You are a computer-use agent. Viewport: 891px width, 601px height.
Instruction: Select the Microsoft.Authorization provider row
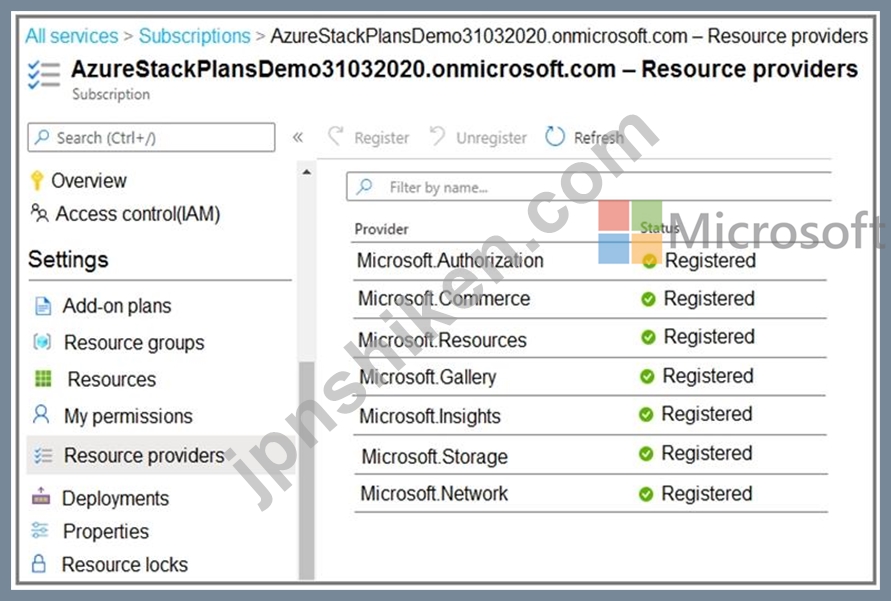coord(589,261)
